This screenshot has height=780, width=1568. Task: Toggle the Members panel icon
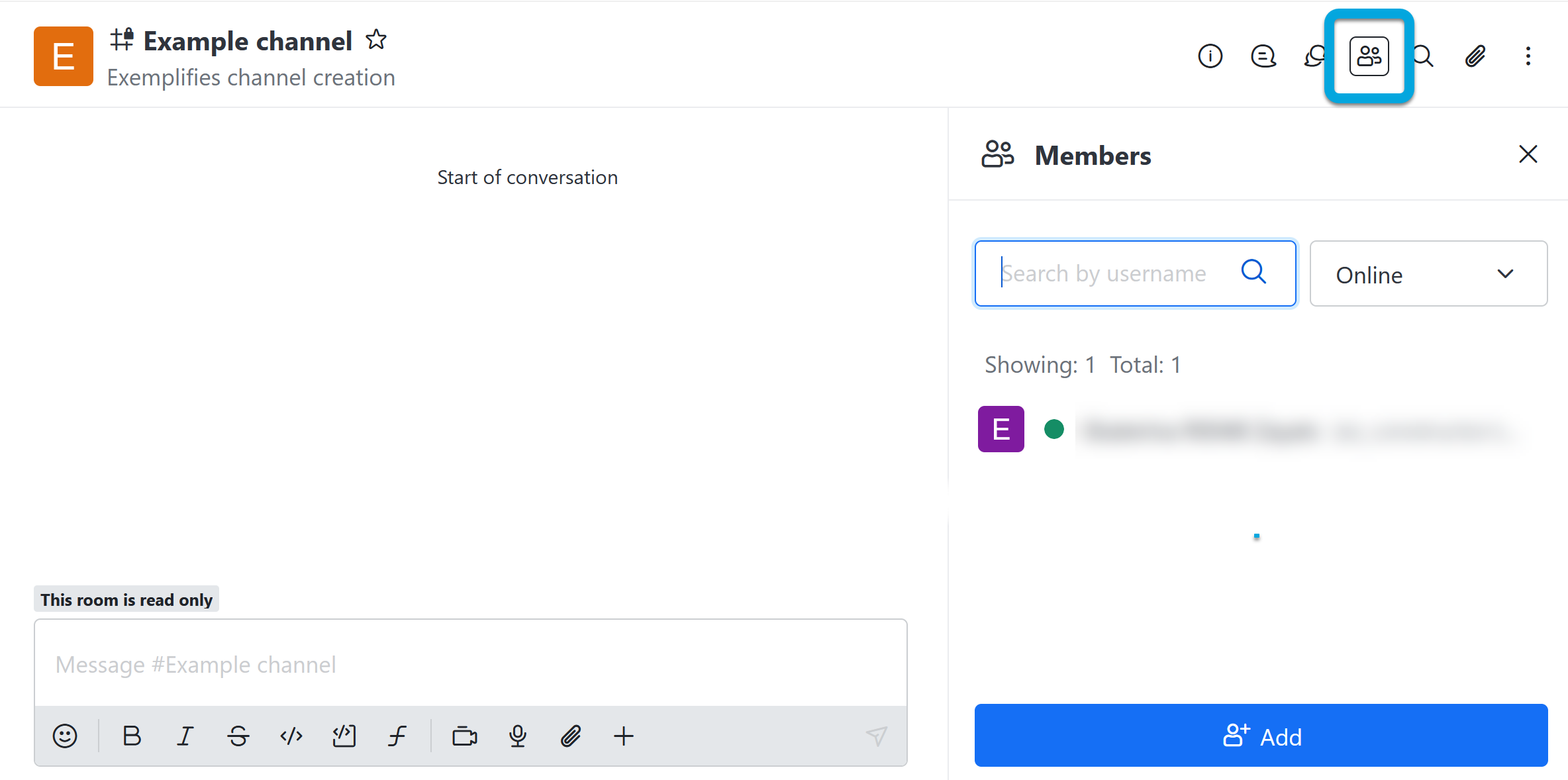pyautogui.click(x=1369, y=56)
